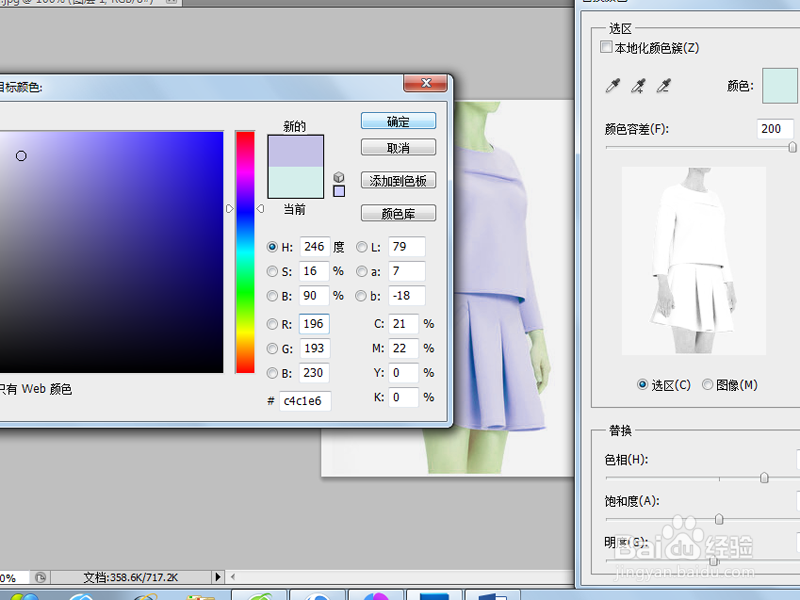The width and height of the screenshot is (800, 600).
Task: Click the 添加到色板 button
Action: tap(398, 180)
